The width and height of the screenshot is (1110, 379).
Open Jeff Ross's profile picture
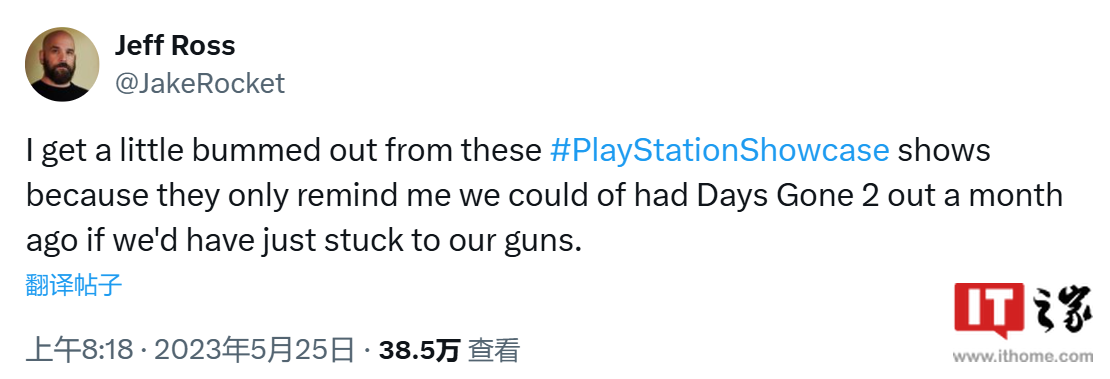click(x=62, y=64)
